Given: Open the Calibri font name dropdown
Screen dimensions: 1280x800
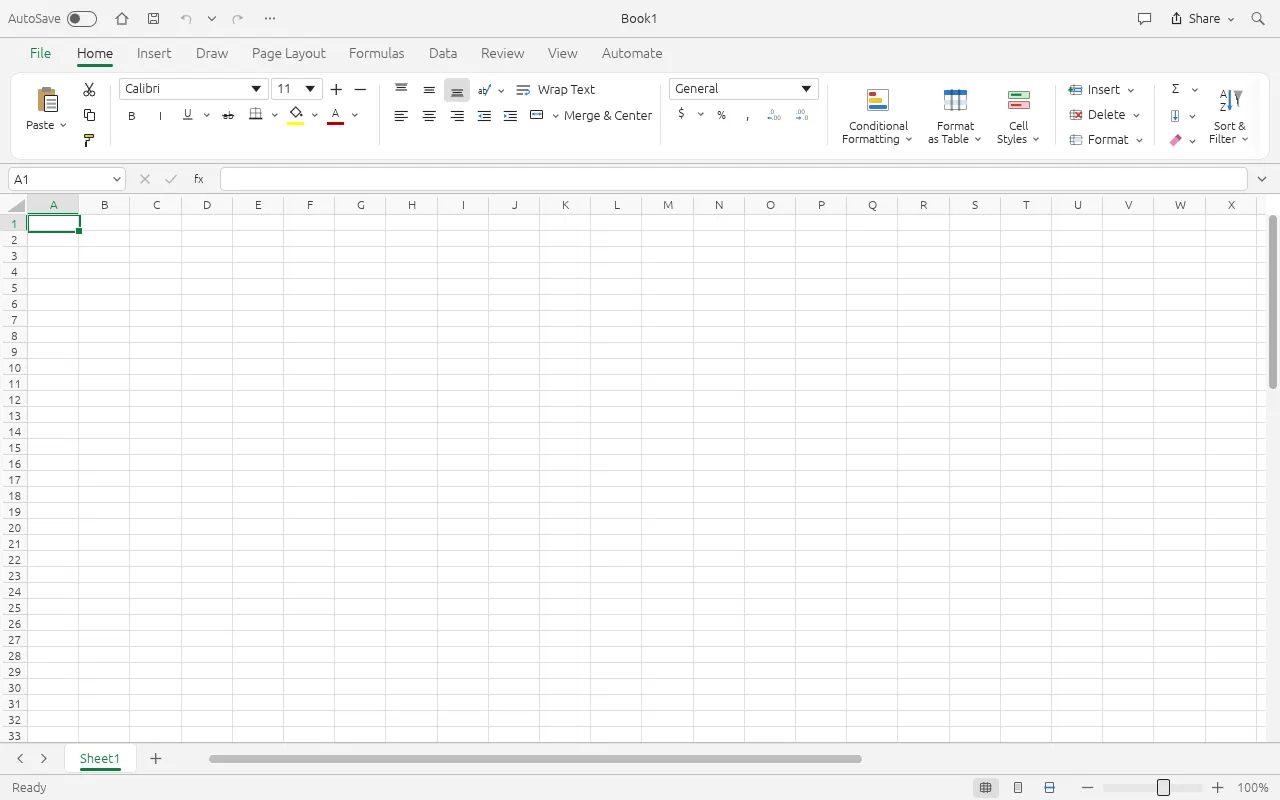Looking at the screenshot, I should (257, 89).
